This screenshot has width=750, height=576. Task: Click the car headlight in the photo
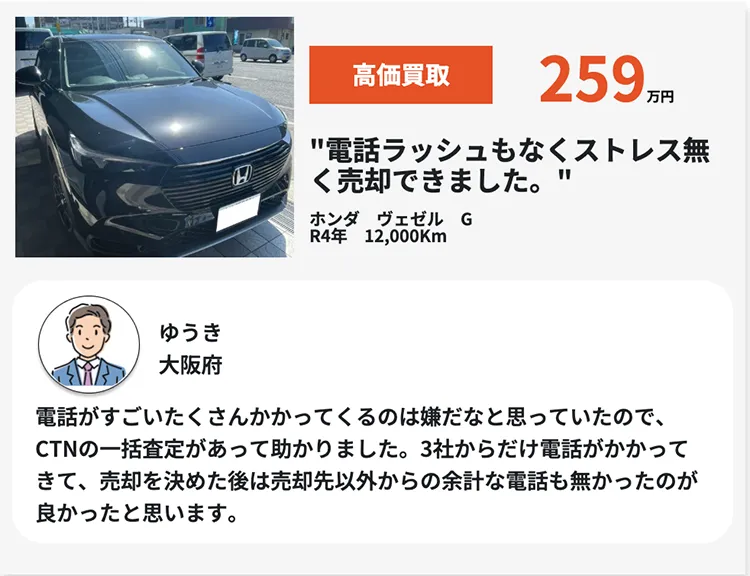click(96, 152)
